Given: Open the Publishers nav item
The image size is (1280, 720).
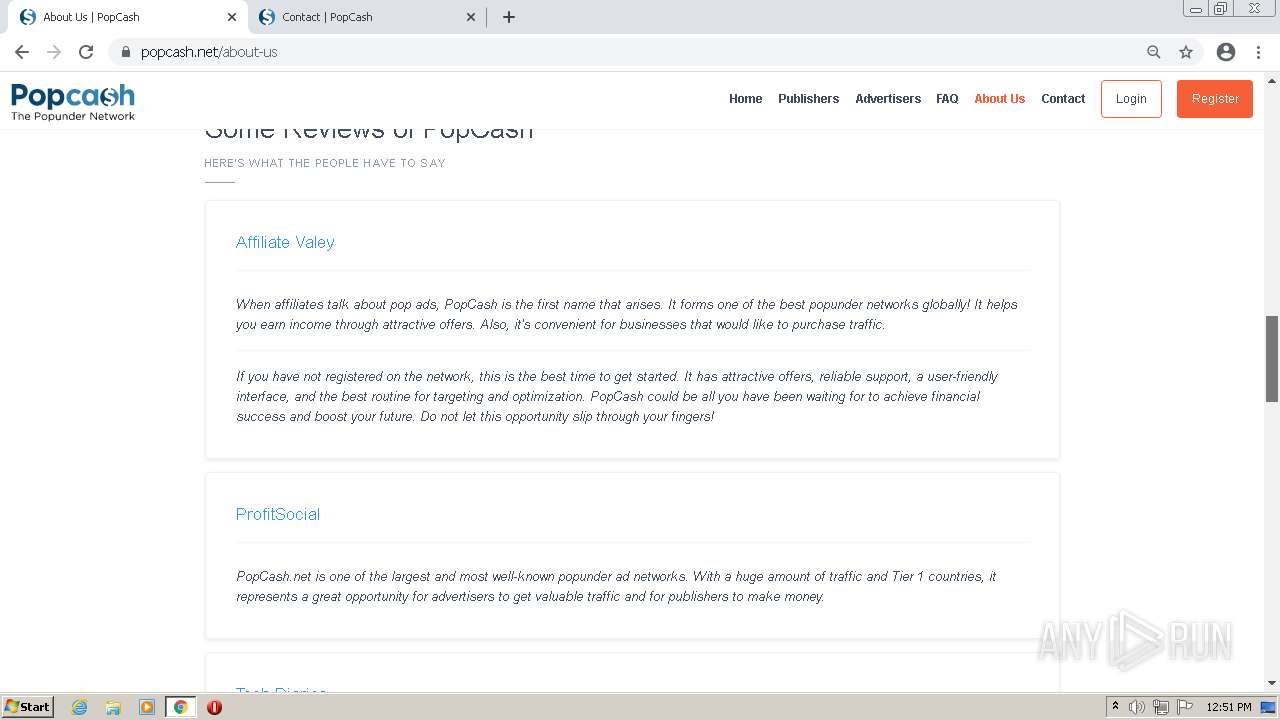Looking at the screenshot, I should point(808,99).
